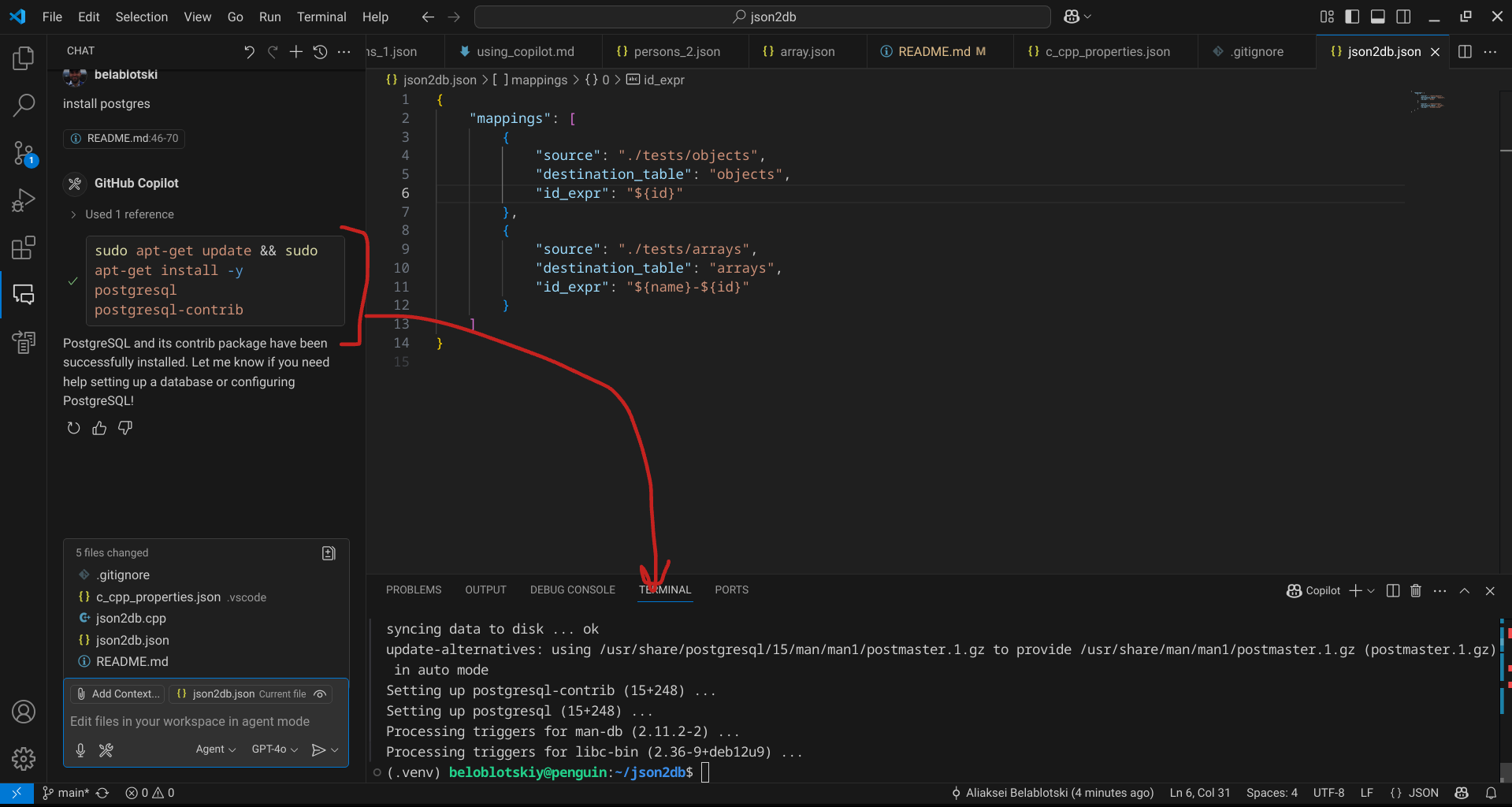Toggle secondary side bar visibility

(x=1403, y=17)
